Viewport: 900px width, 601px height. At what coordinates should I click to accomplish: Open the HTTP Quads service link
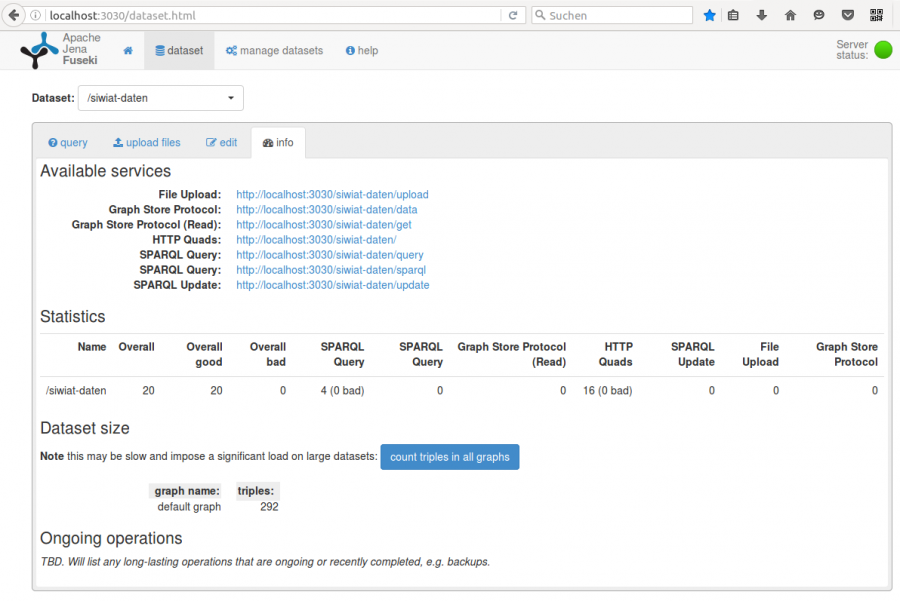click(316, 239)
